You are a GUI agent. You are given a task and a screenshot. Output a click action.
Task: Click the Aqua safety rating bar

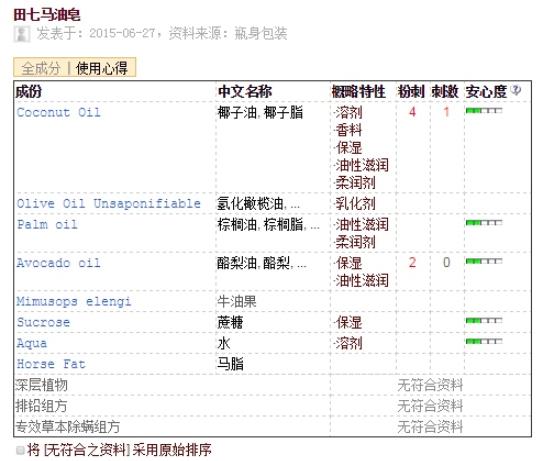(x=484, y=341)
